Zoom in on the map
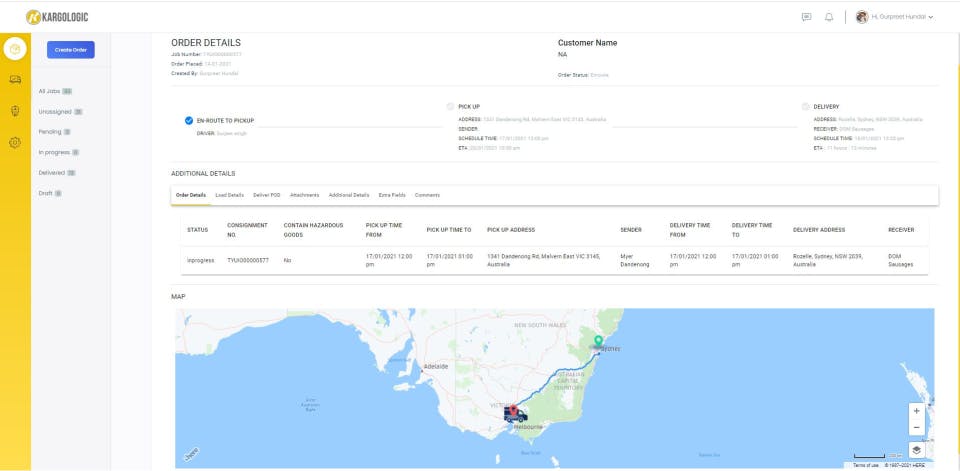This screenshot has height=471, width=960. [916, 410]
